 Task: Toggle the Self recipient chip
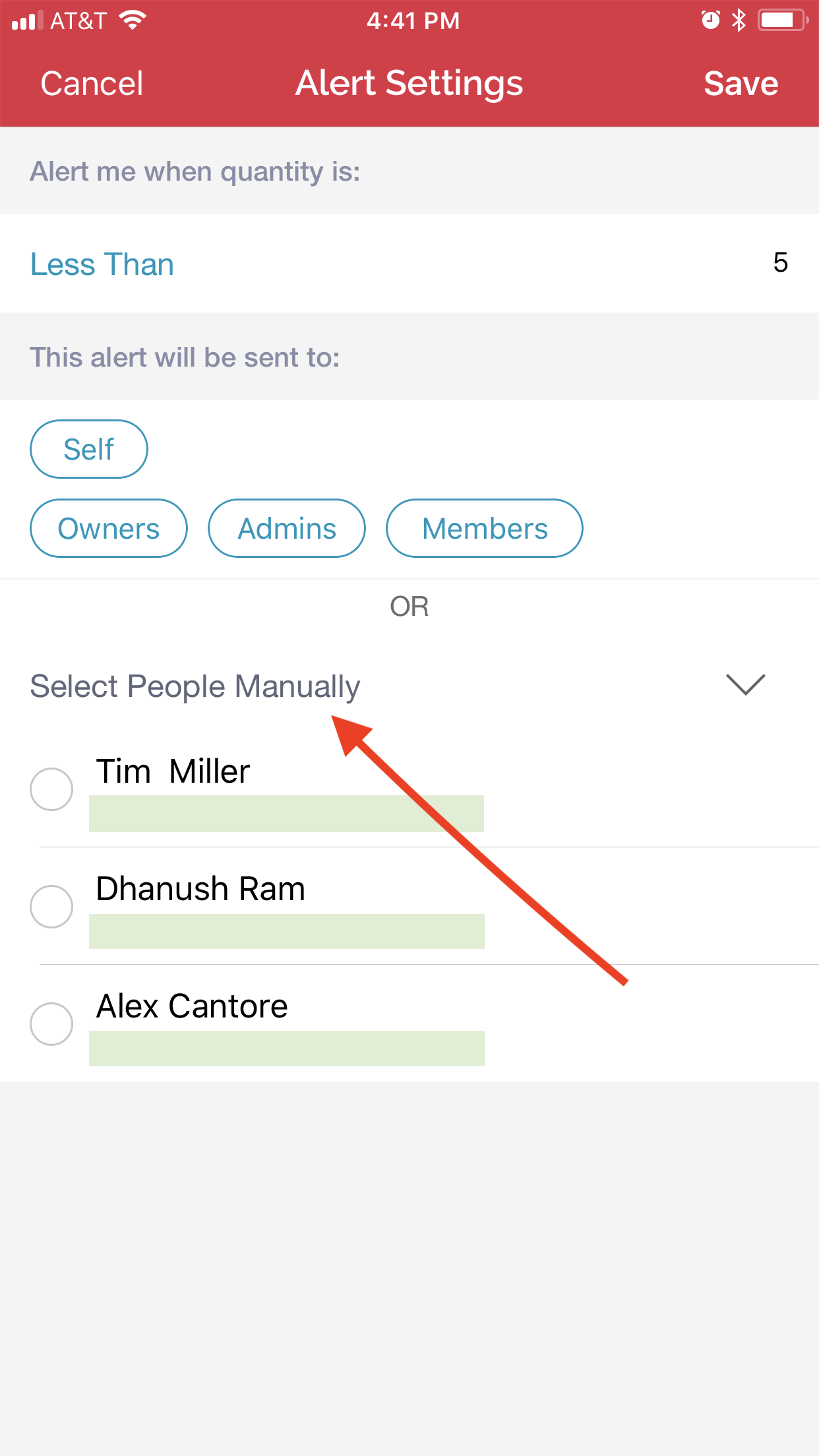tap(89, 449)
